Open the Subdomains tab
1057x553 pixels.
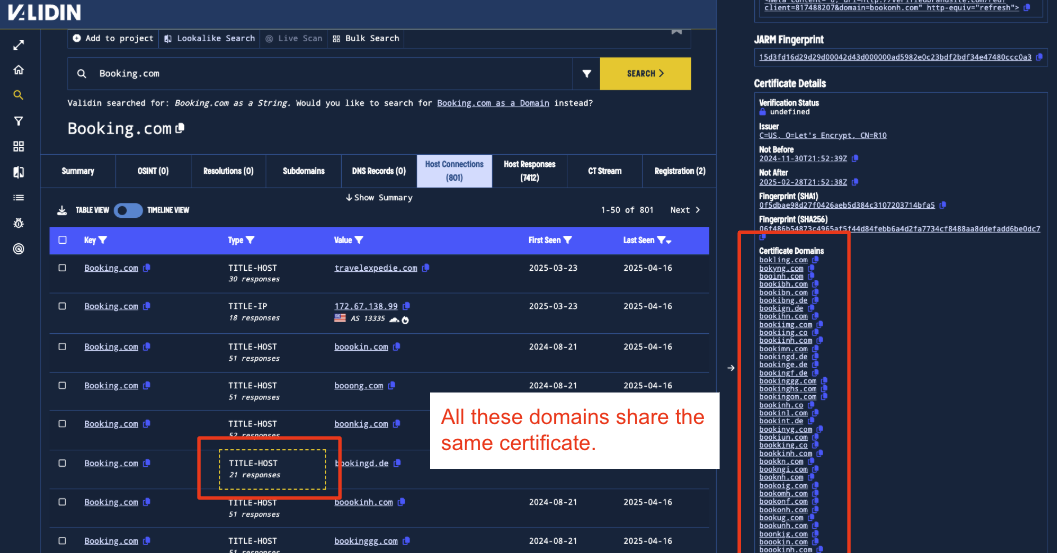point(303,171)
